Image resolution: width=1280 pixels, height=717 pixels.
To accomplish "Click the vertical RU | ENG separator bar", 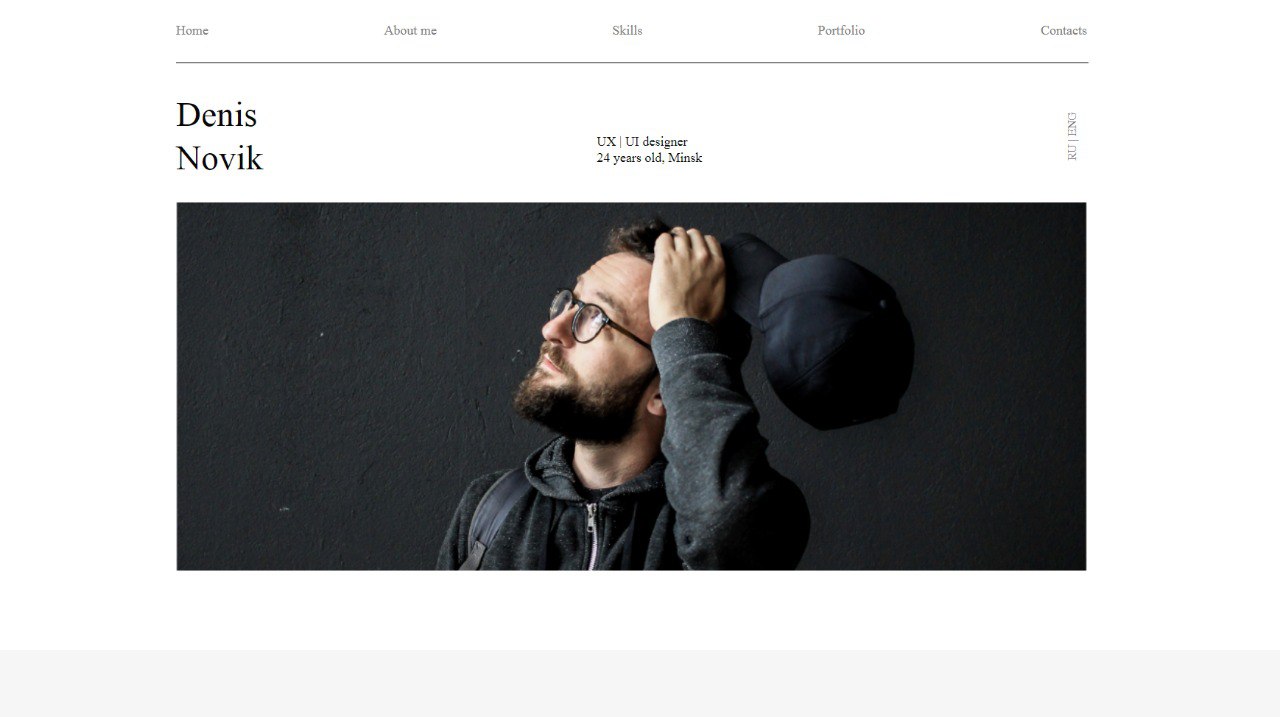I will tap(1072, 141).
